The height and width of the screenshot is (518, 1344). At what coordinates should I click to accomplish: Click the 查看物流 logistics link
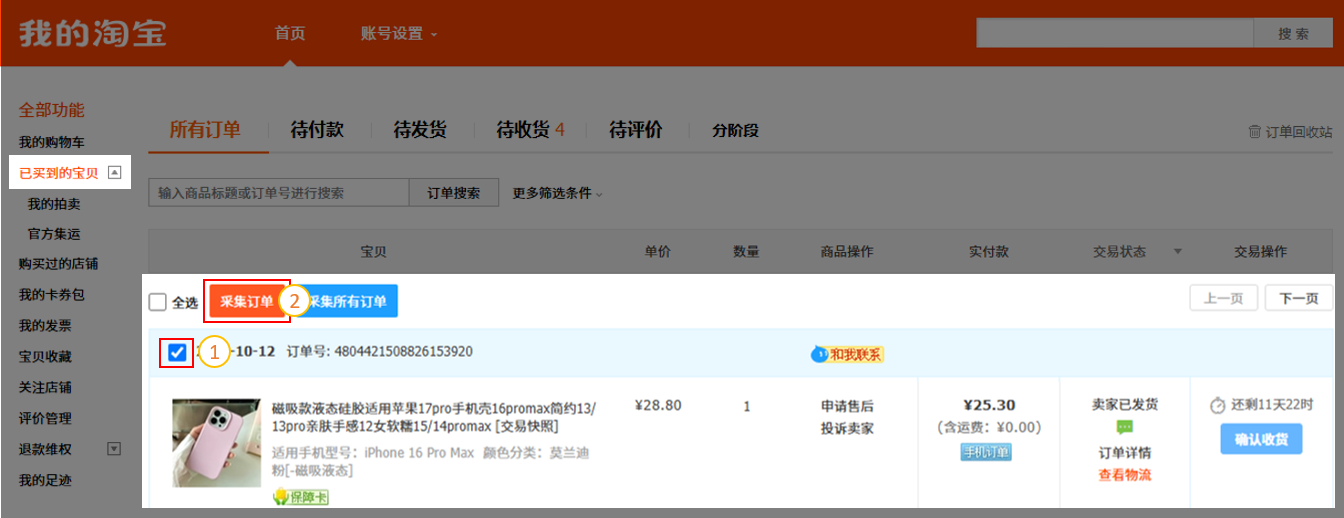point(1125,475)
